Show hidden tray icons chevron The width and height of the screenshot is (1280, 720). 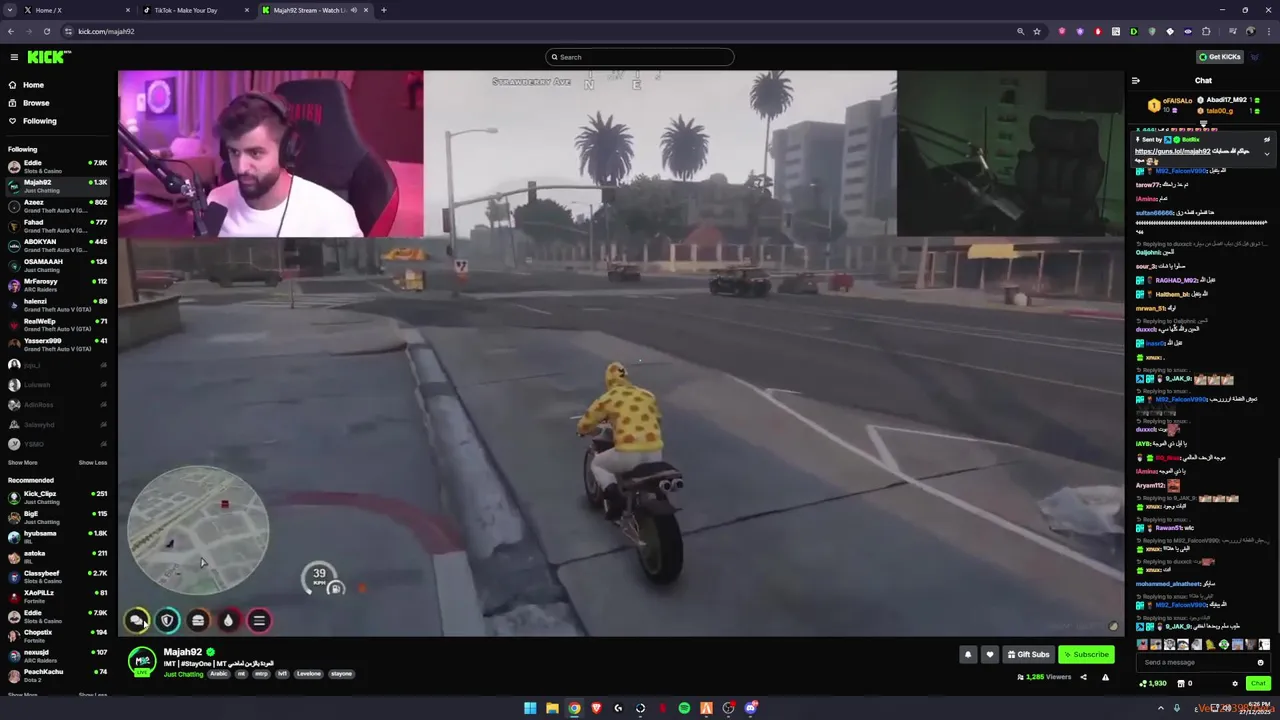pos(1161,708)
